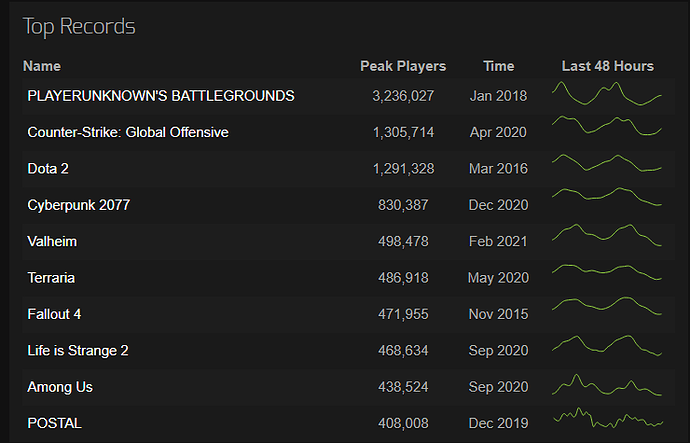This screenshot has height=443, width=690.
Task: Click the Mar 2016 time cell
Action: [x=498, y=169]
